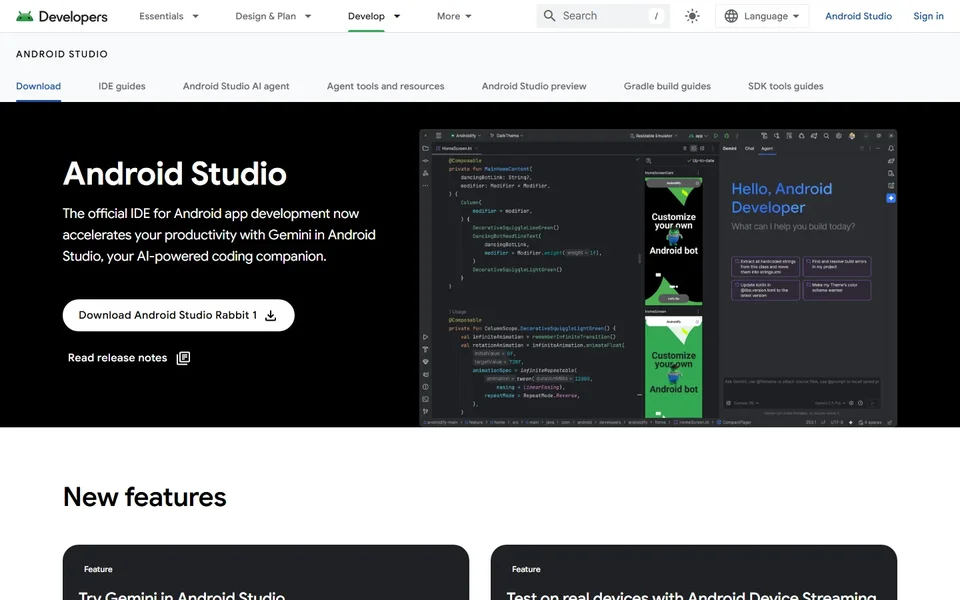Viewport: 960px width, 600px height.
Task: Open the Gradle build guides tab
Action: [667, 86]
